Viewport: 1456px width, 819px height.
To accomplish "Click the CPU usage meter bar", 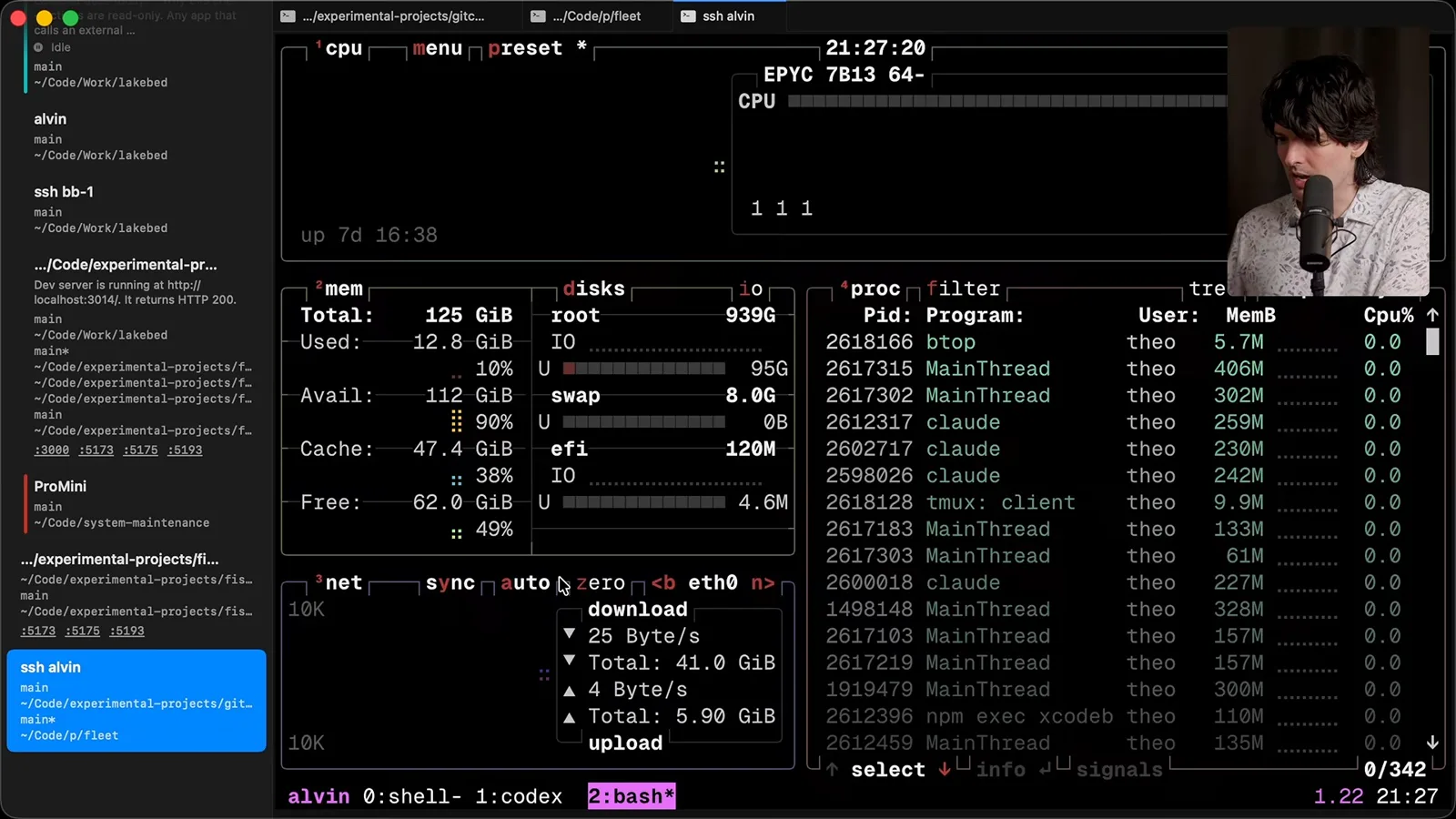I will pyautogui.click(x=1007, y=101).
